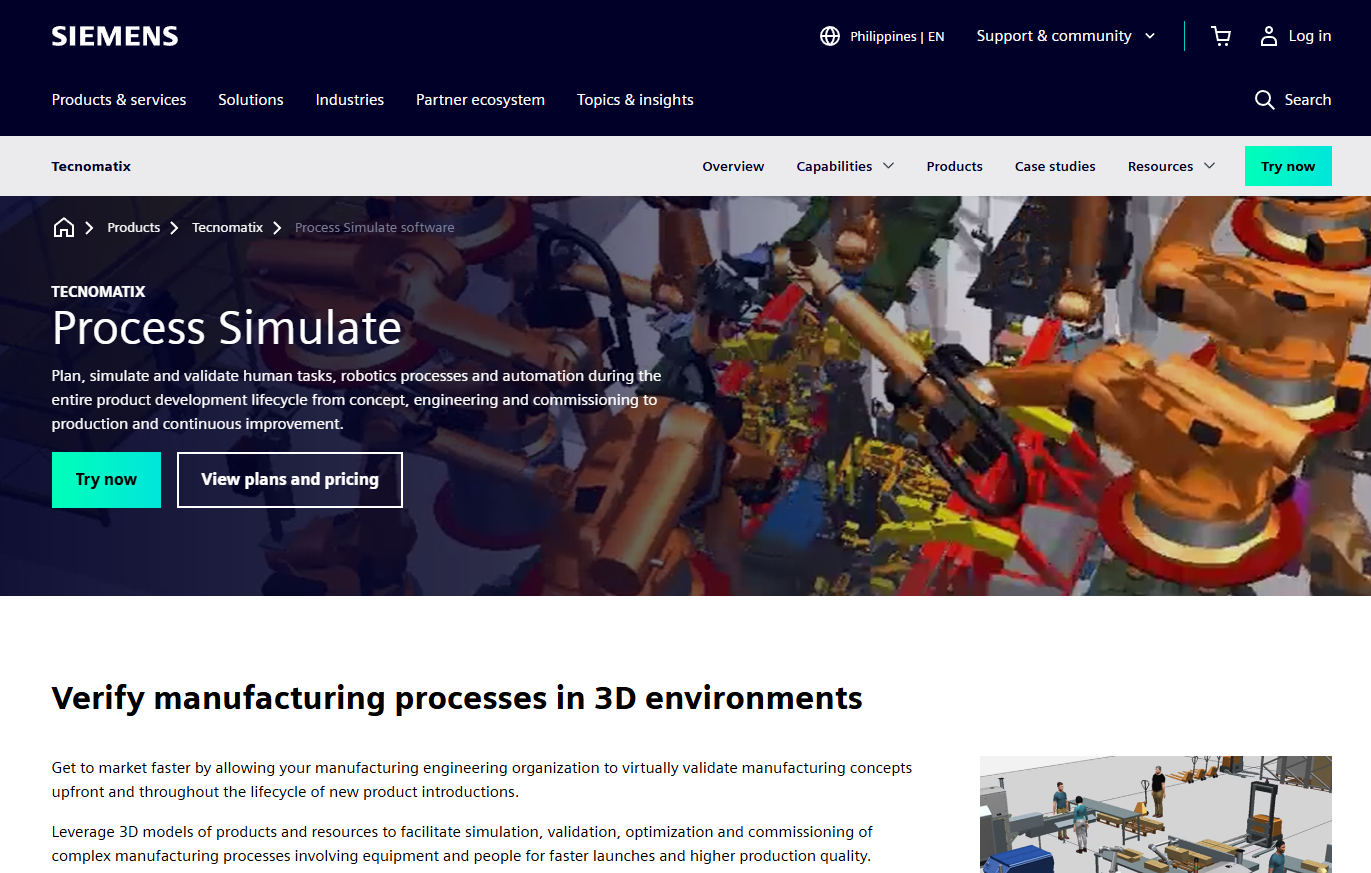Go to home via breadcrumb house icon

64,228
